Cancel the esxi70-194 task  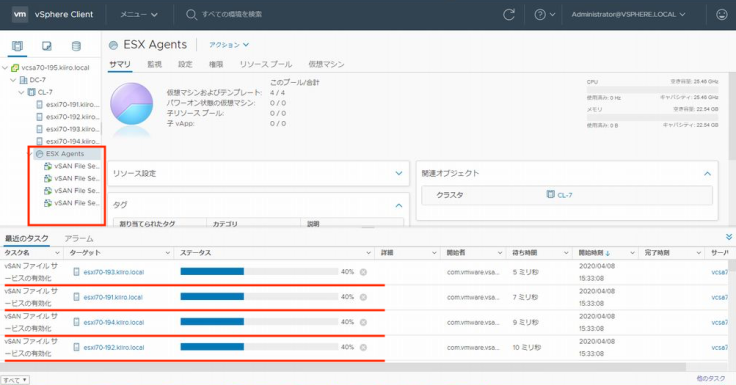coord(363,323)
